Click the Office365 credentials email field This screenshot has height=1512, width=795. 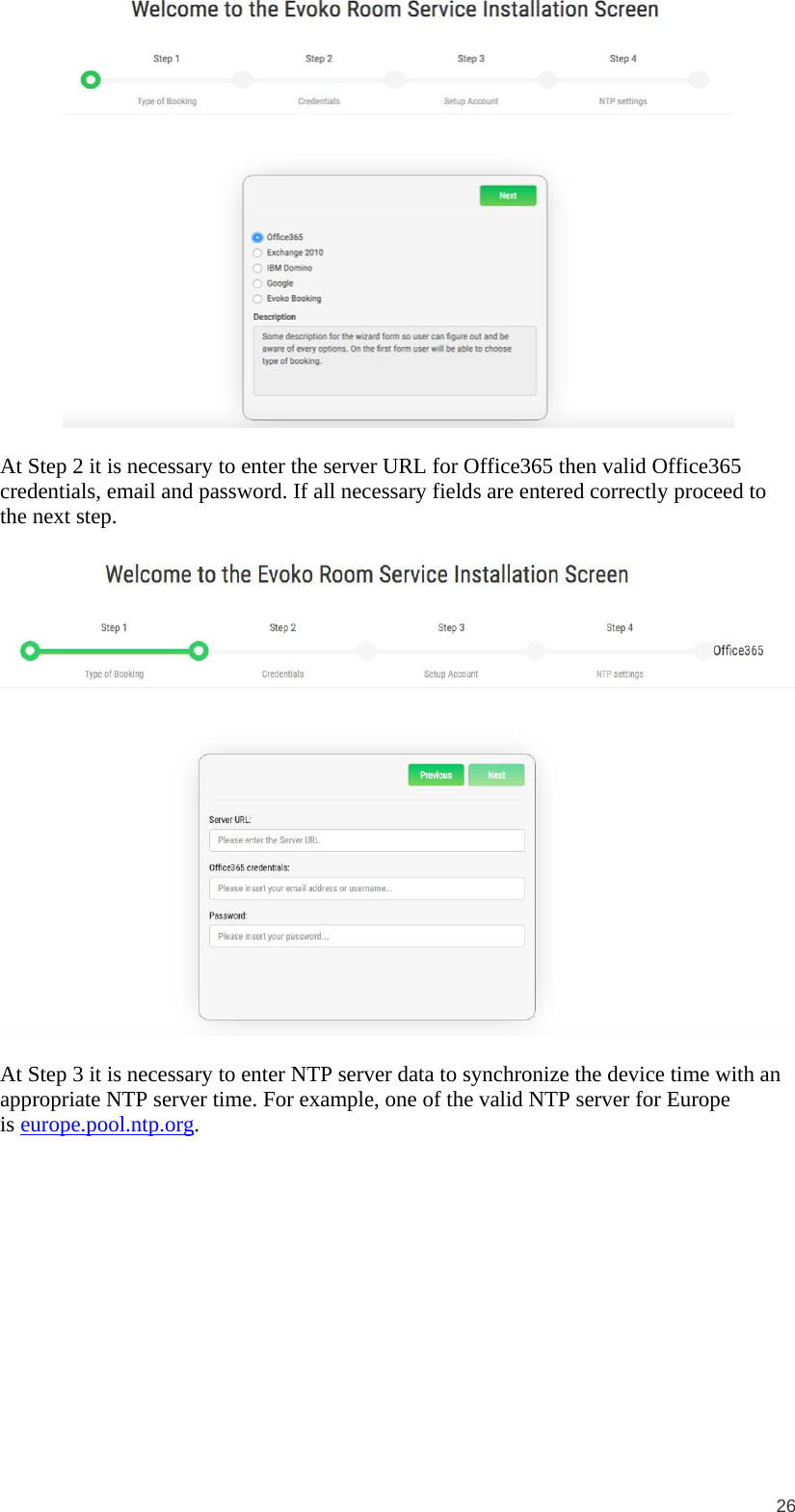click(x=366, y=888)
